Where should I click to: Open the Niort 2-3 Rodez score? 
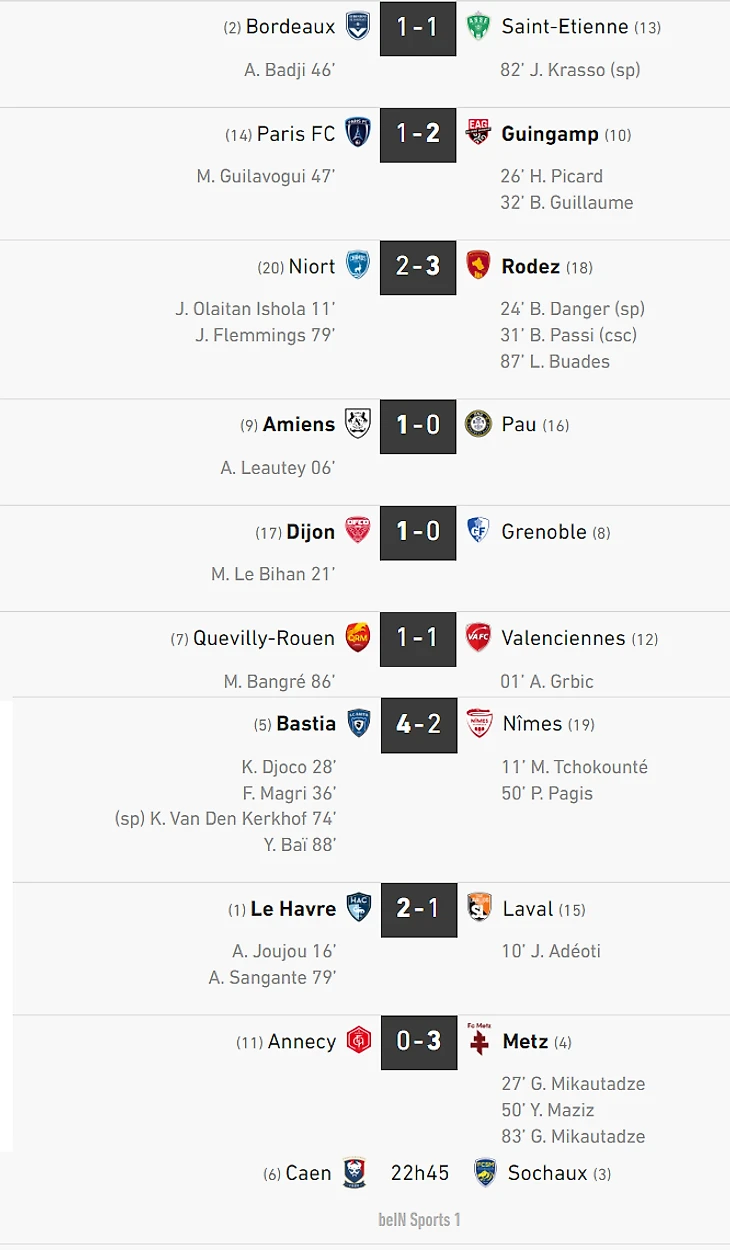[418, 267]
